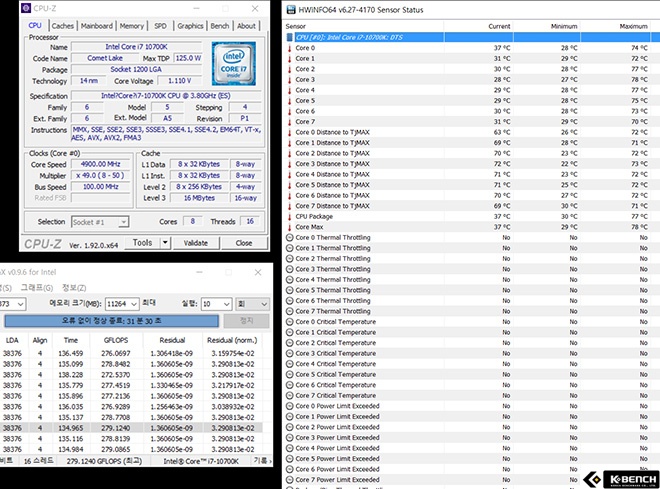
Task: Click status icon for Core 6 Critical Temperature
Action: pos(290,385)
